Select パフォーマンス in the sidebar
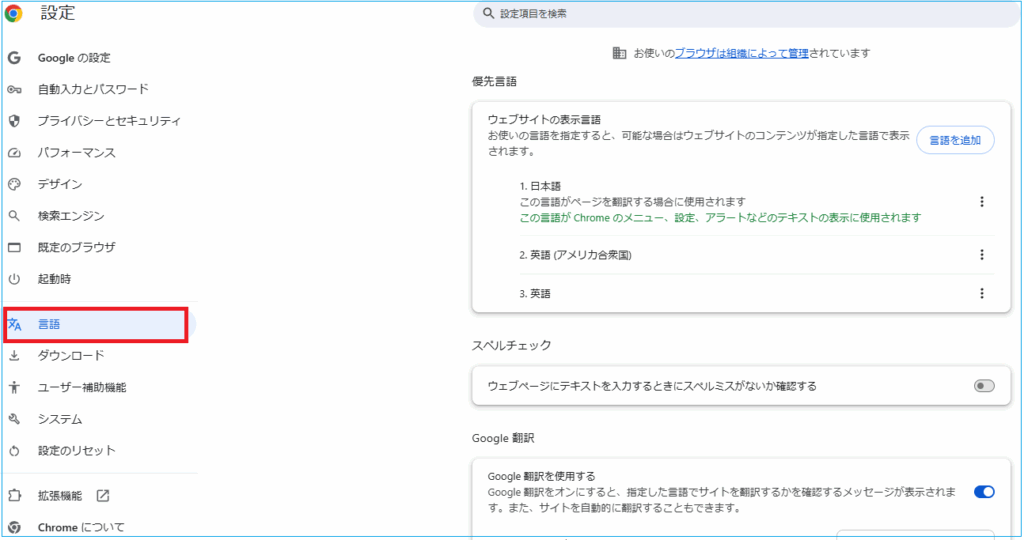 click(76, 153)
